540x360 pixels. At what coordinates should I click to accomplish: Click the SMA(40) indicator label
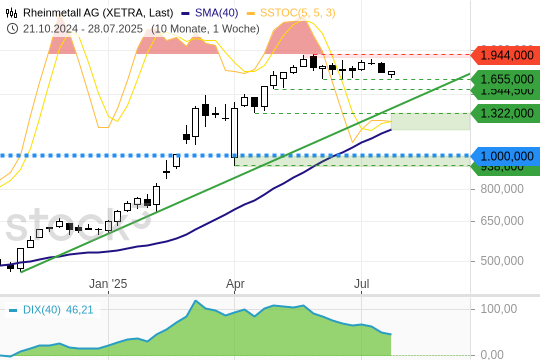(217, 13)
